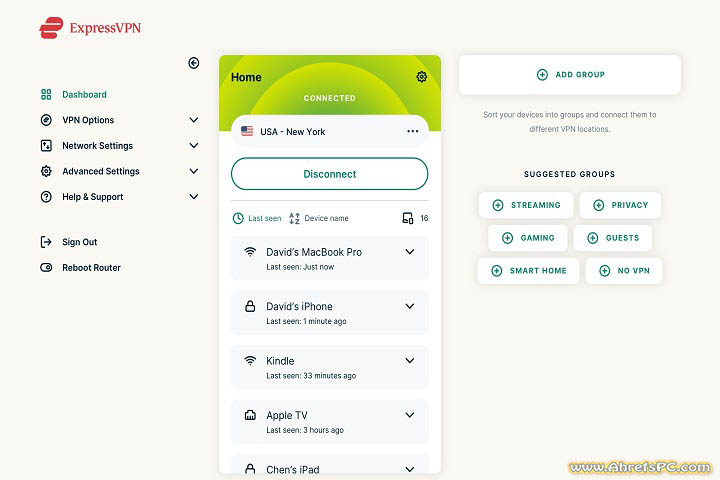This screenshot has width=720, height=480.
Task: Expand David's MacBook Pro device details
Action: tap(410, 252)
